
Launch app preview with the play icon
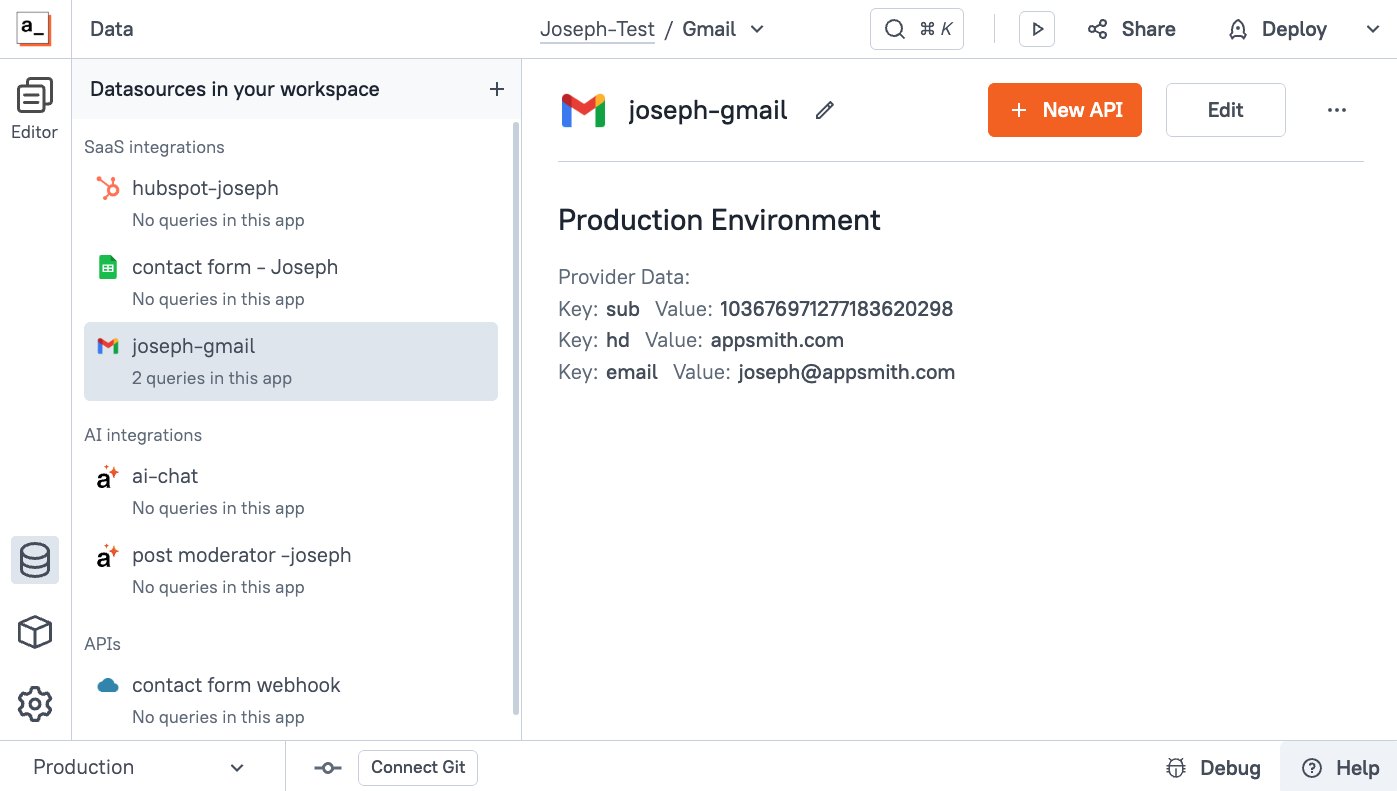pos(1036,29)
